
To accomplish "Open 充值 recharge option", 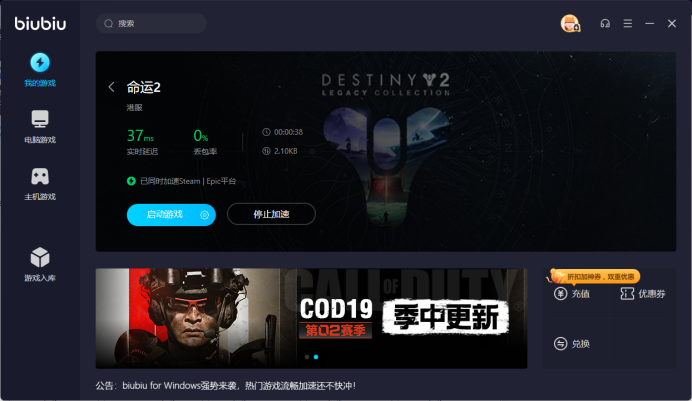I will coord(572,294).
